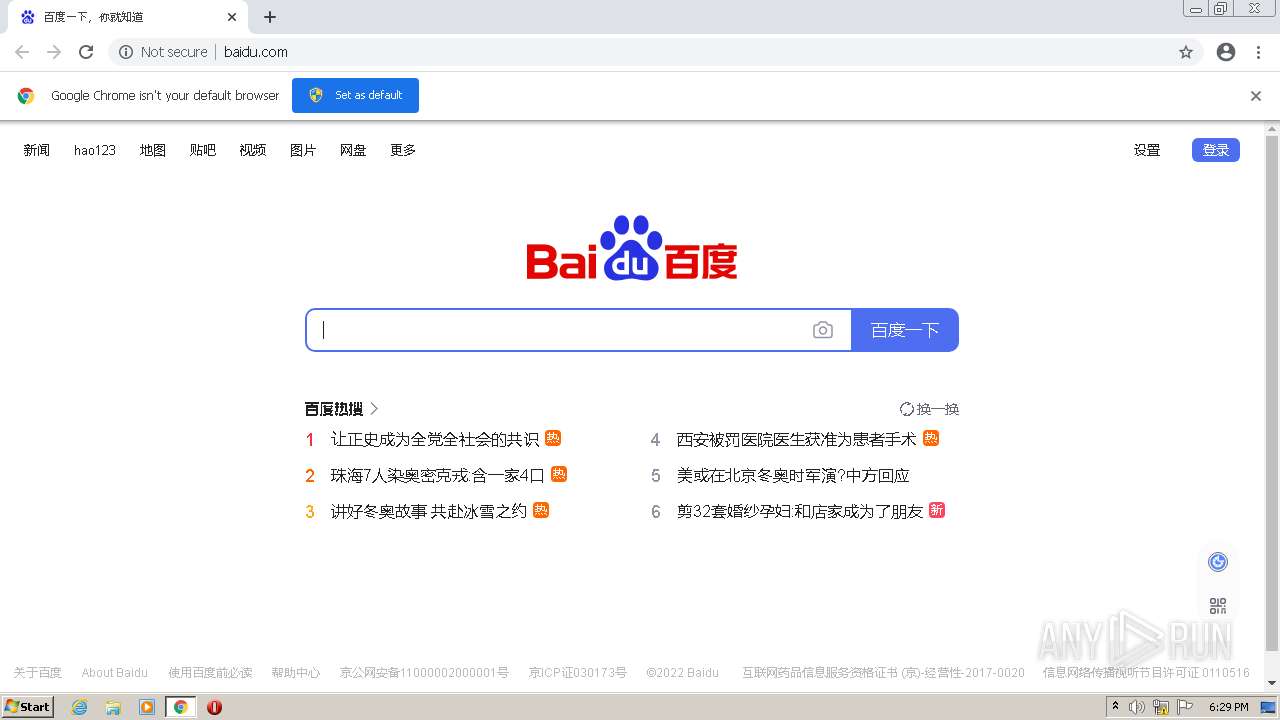Image resolution: width=1280 pixels, height=720 pixels.
Task: Click the 百度一下 search button
Action: [x=905, y=330]
